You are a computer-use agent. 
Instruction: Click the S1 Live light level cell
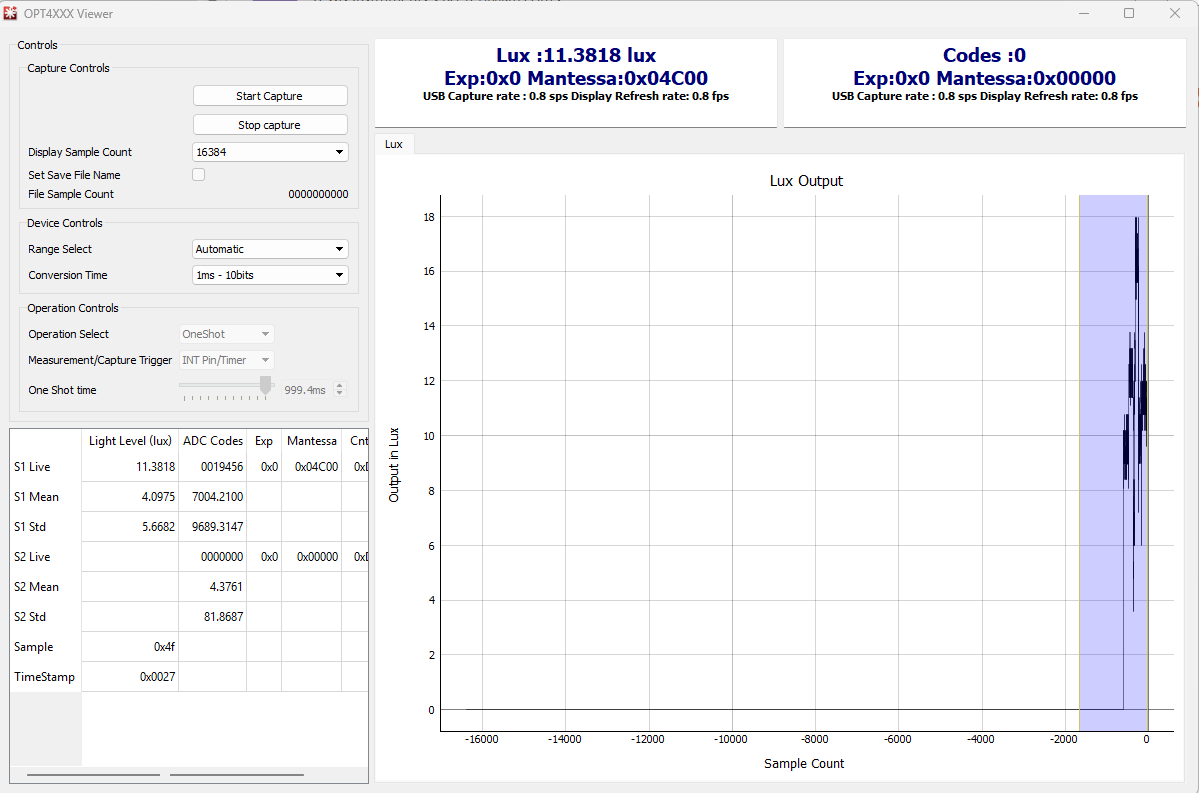tap(130, 466)
